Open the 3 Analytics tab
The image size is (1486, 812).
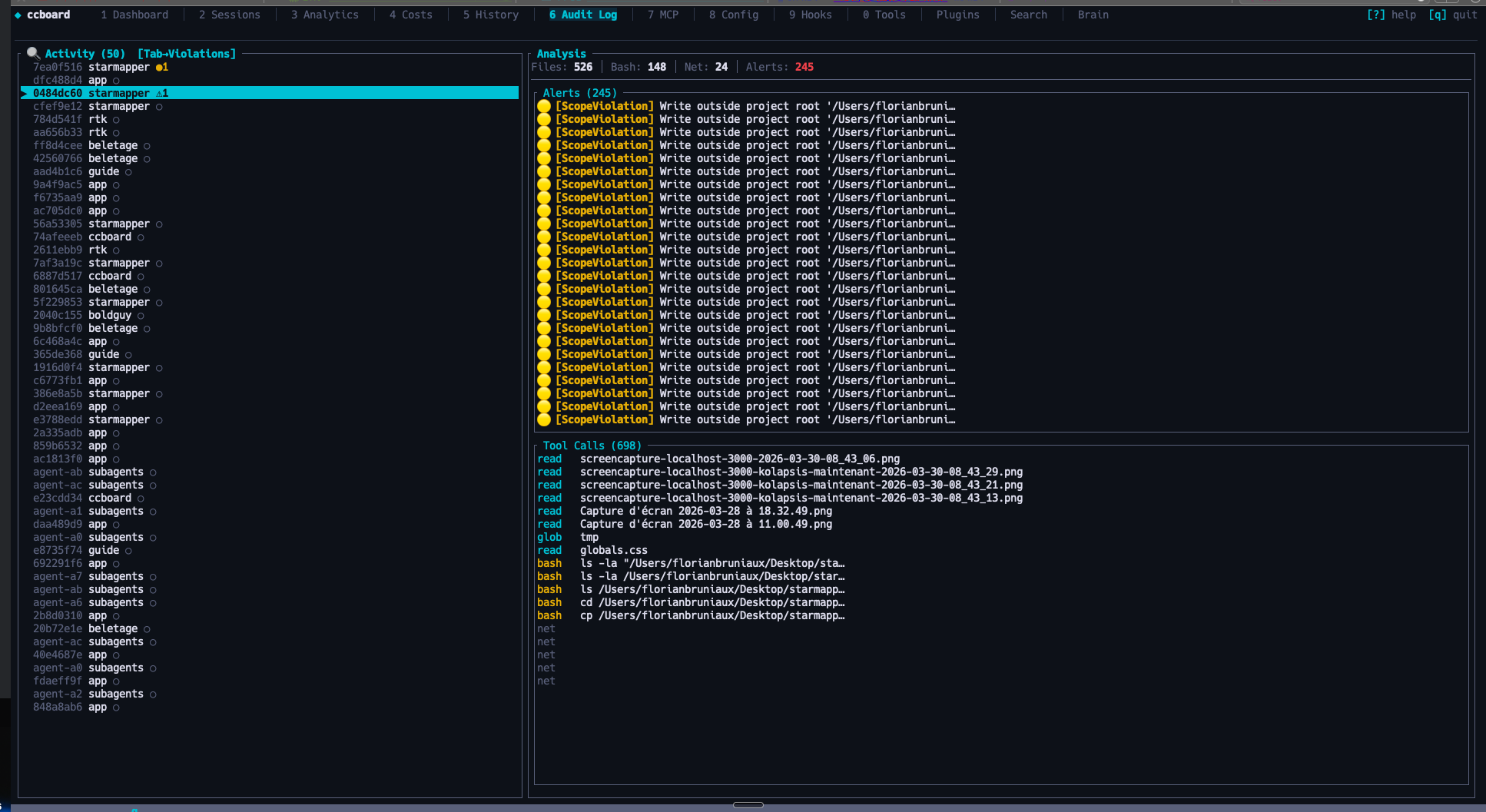click(x=325, y=15)
